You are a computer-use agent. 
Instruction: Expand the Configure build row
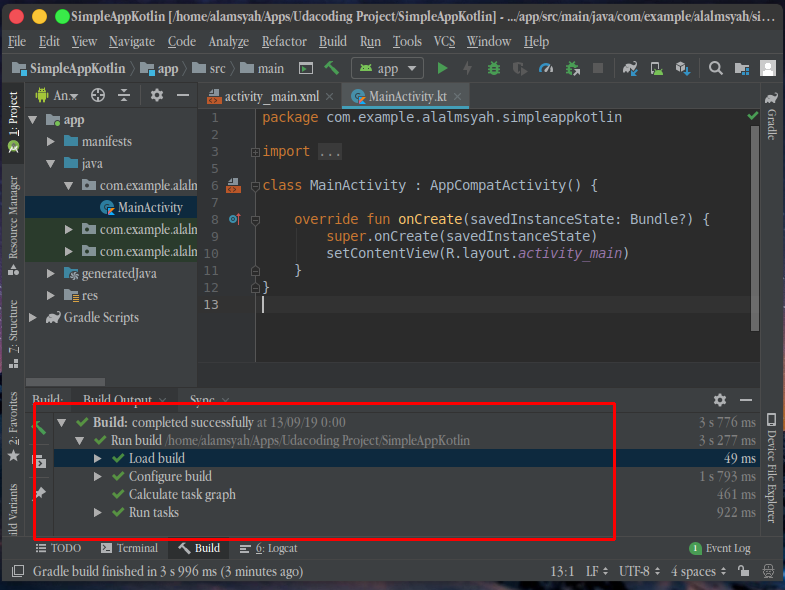point(98,476)
